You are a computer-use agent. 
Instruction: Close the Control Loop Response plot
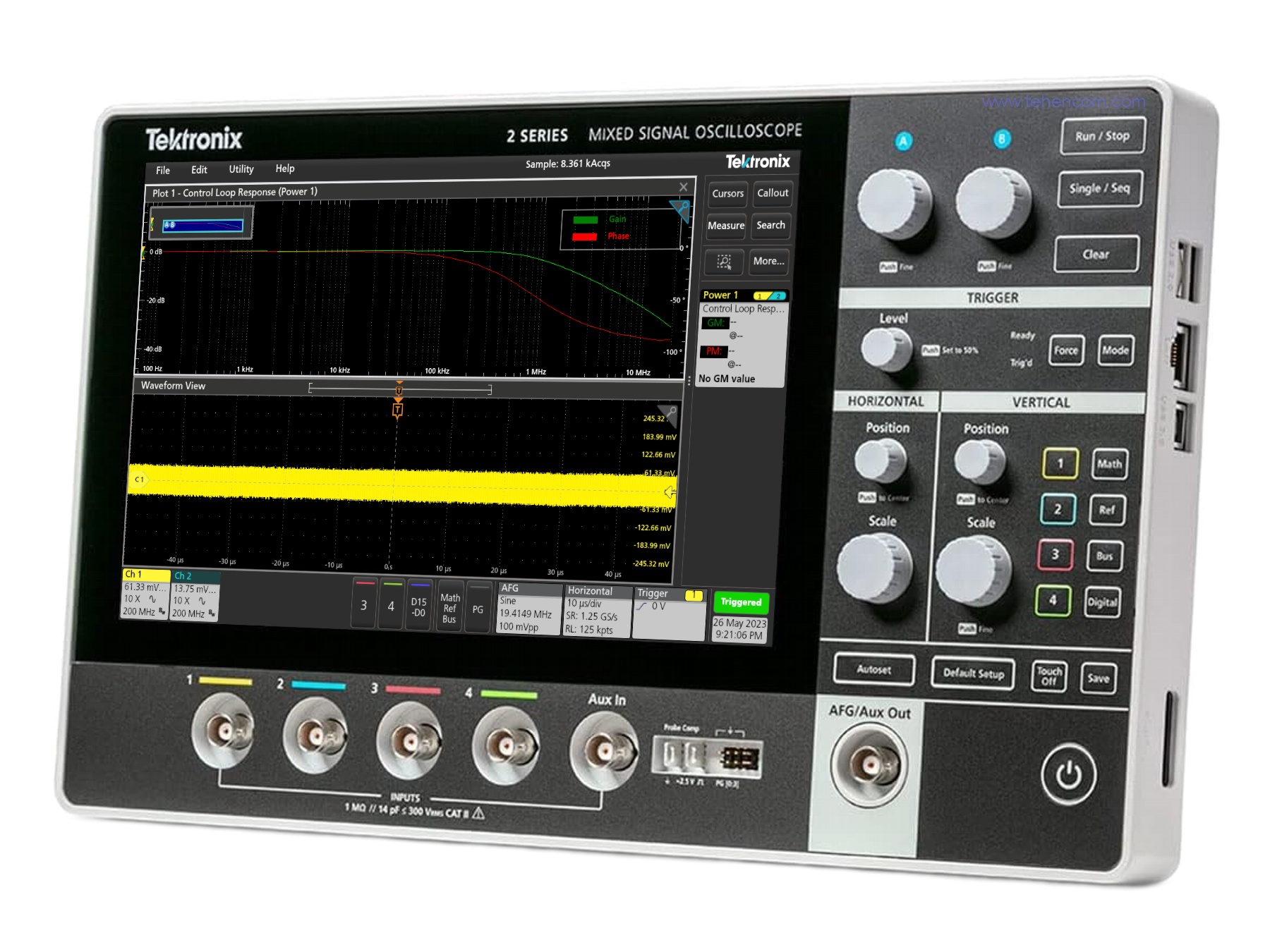683,187
